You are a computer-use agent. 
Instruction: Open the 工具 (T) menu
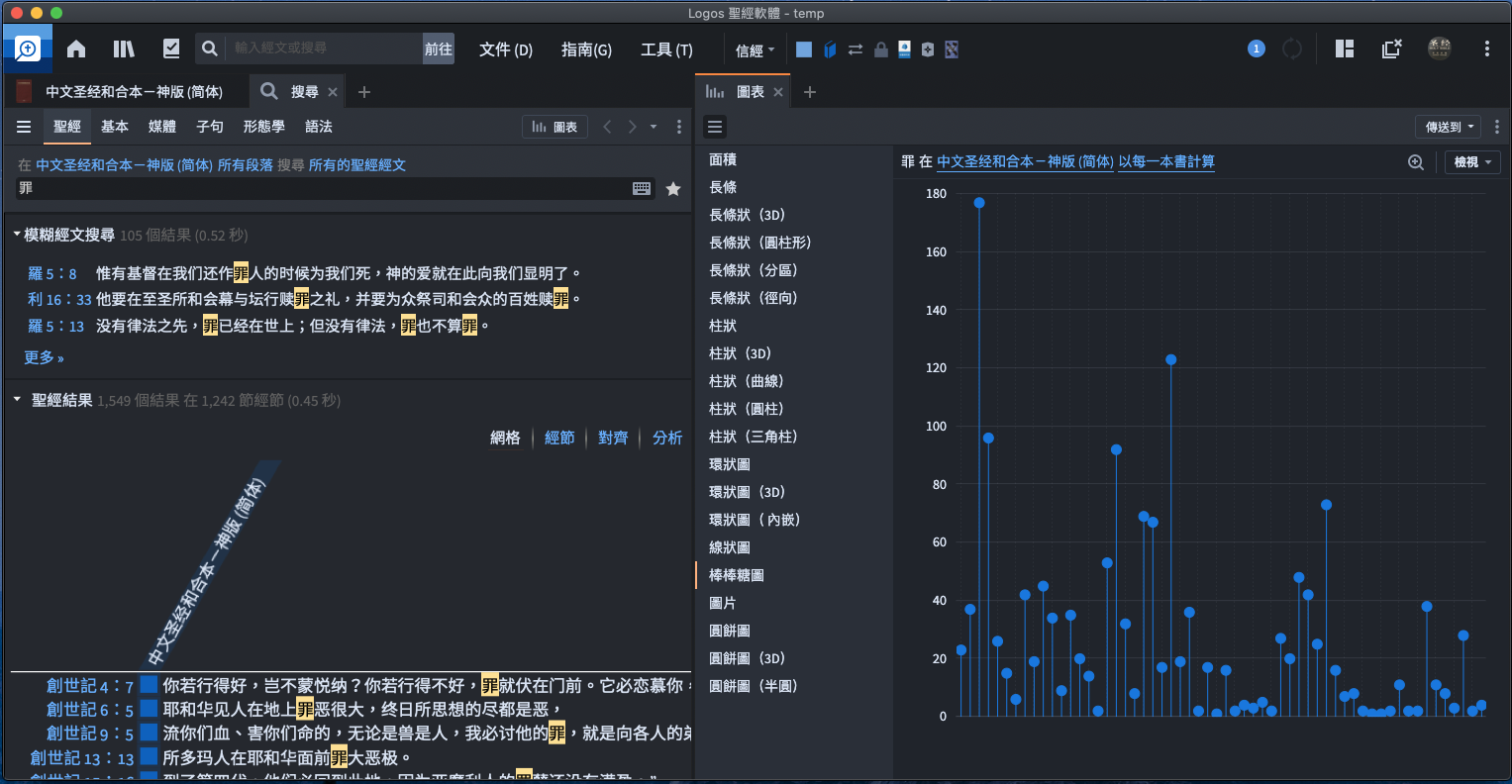pos(666,49)
